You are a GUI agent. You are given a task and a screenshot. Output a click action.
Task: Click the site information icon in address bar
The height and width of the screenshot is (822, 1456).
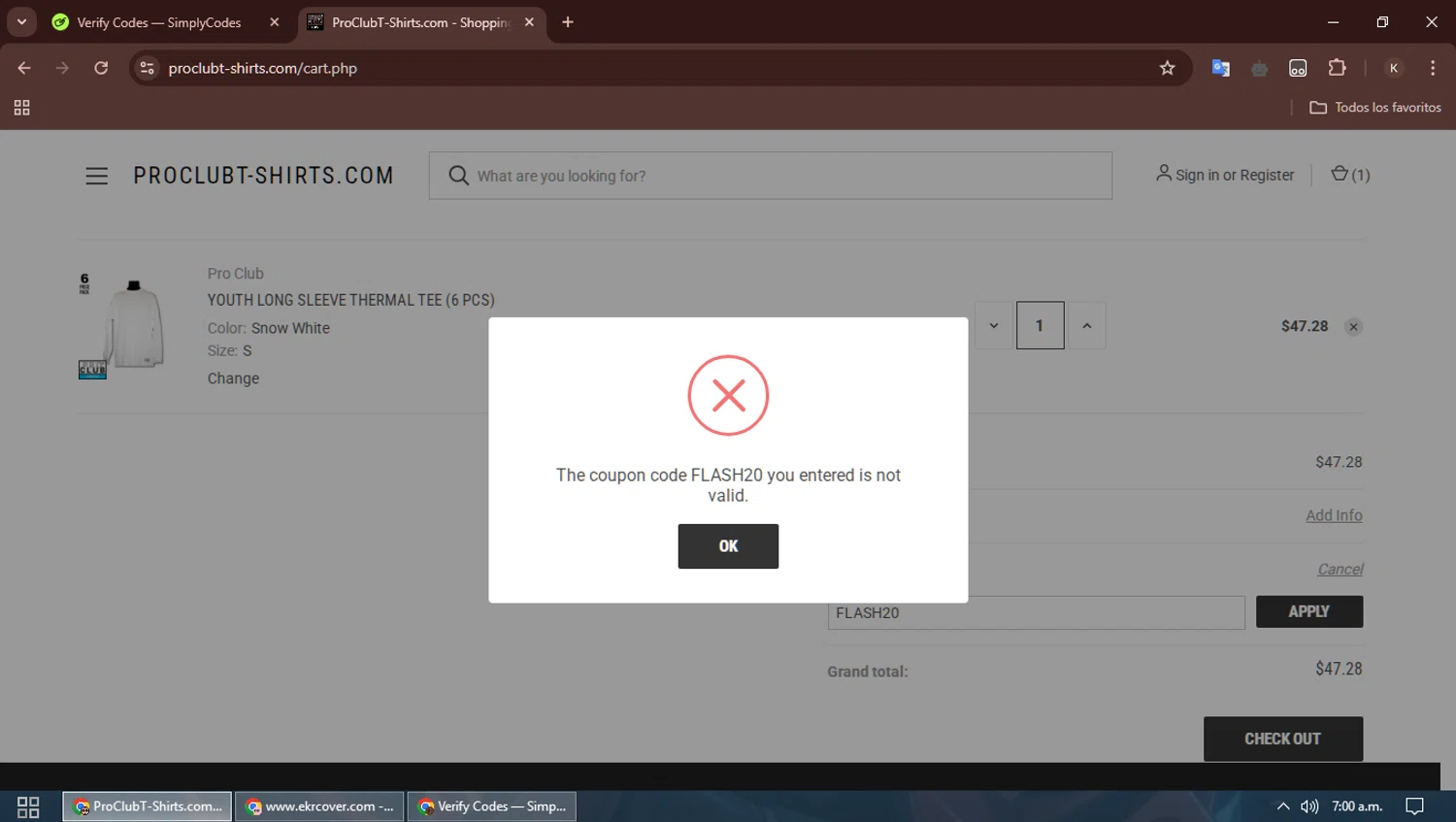pyautogui.click(x=148, y=68)
